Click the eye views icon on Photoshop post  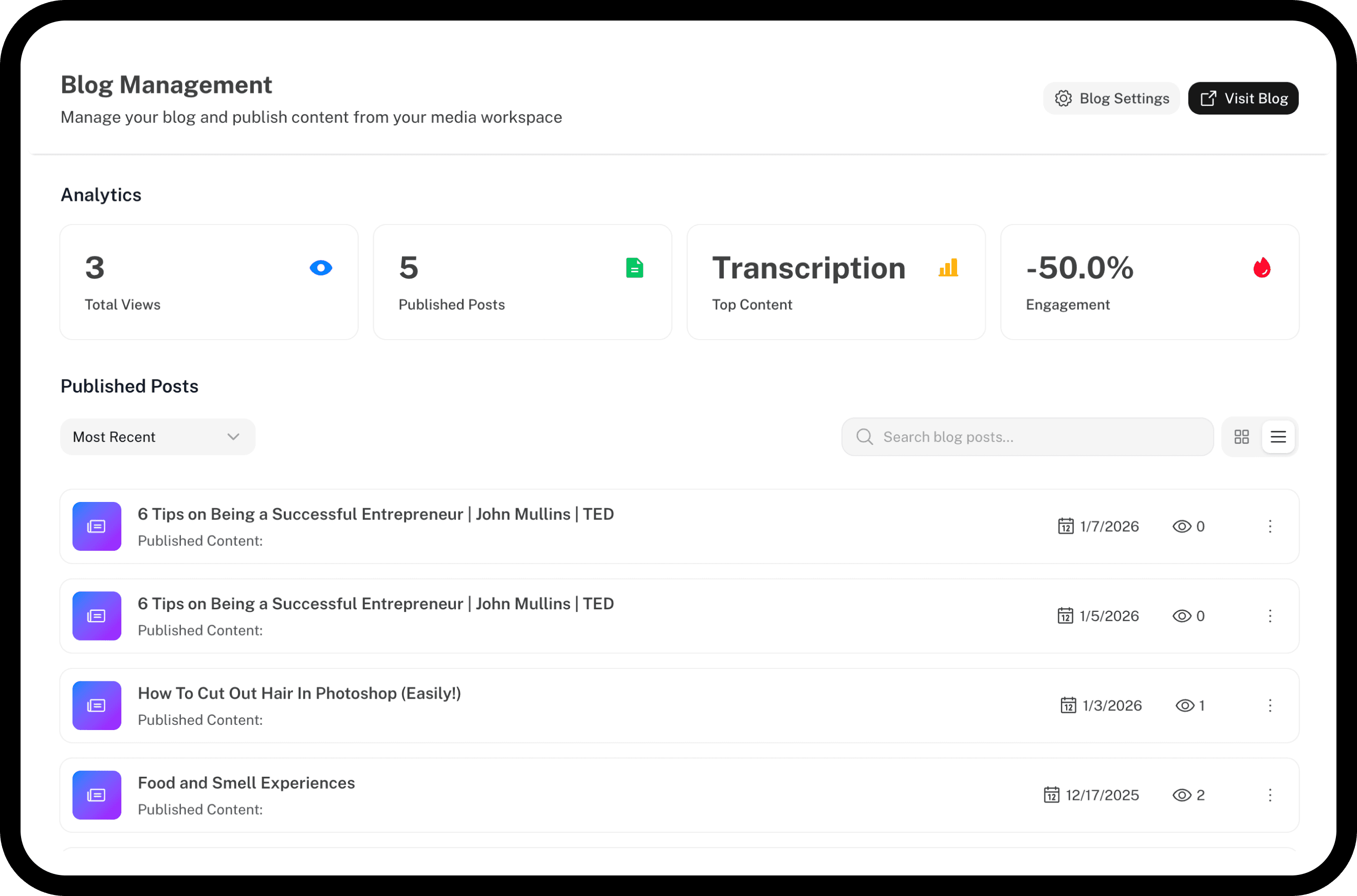click(1184, 706)
